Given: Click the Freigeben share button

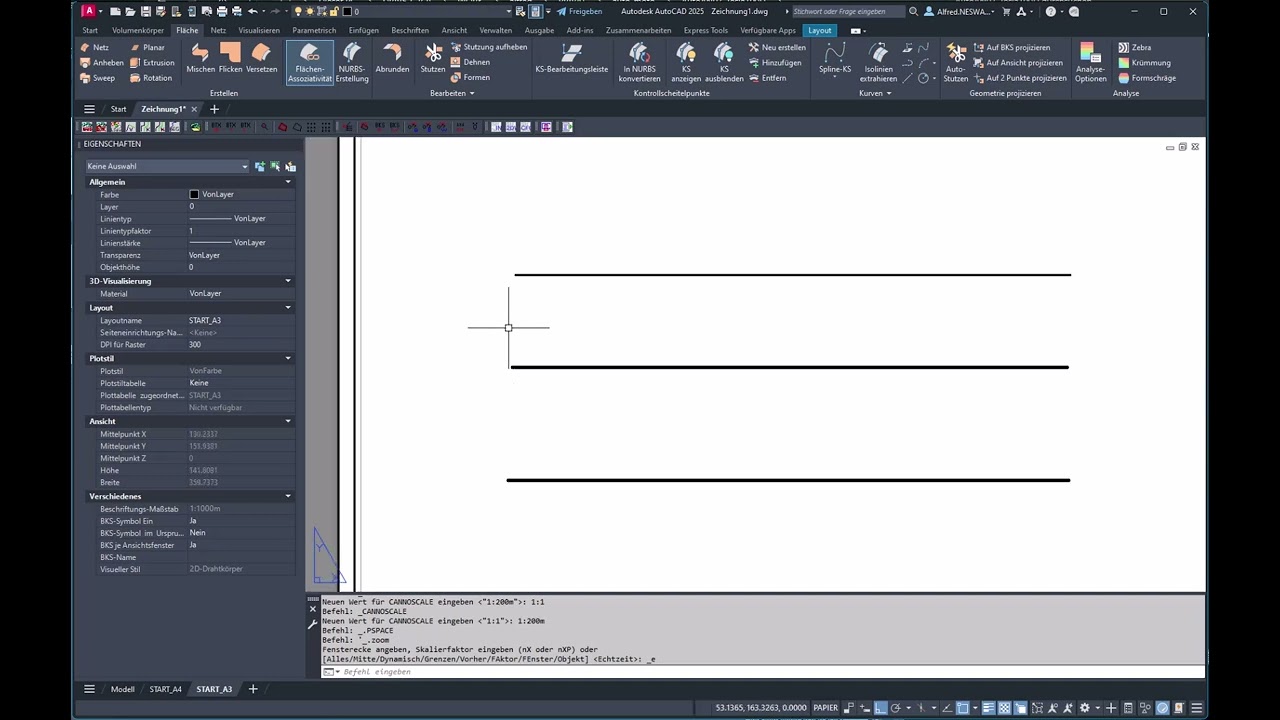Looking at the screenshot, I should click(579, 11).
